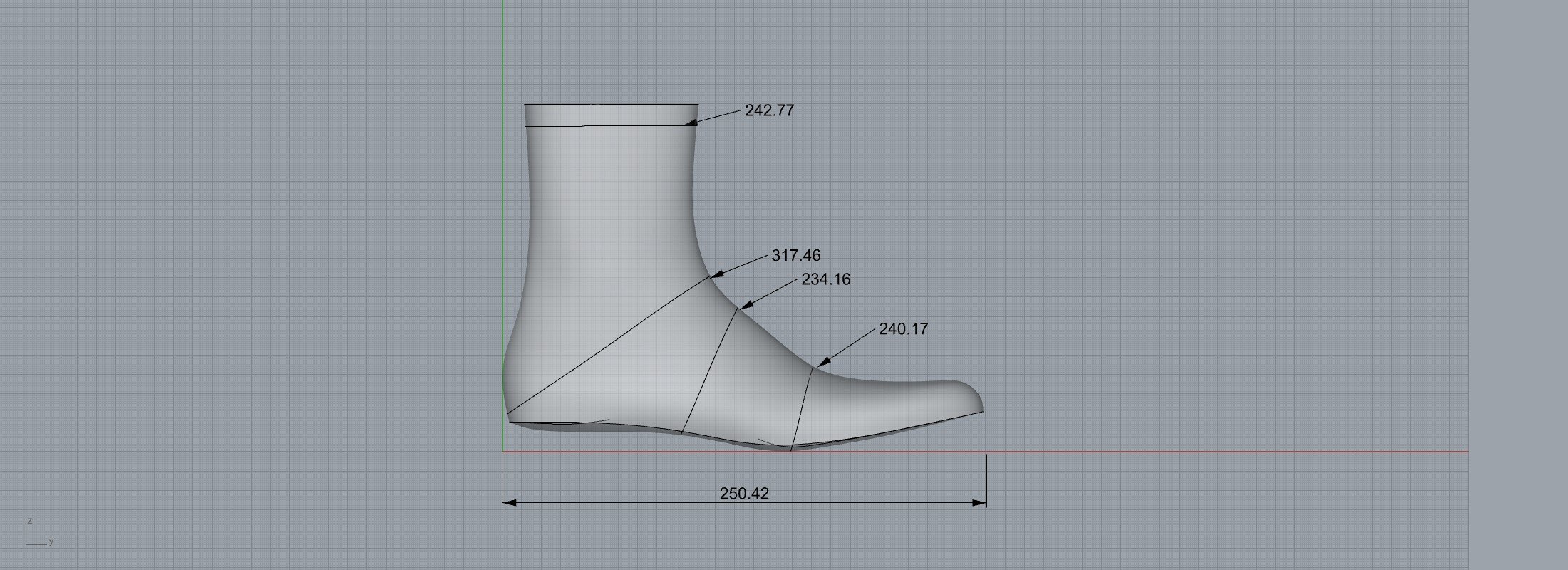Select the 317.46 measurement label
1568x570 pixels.
tap(795, 255)
